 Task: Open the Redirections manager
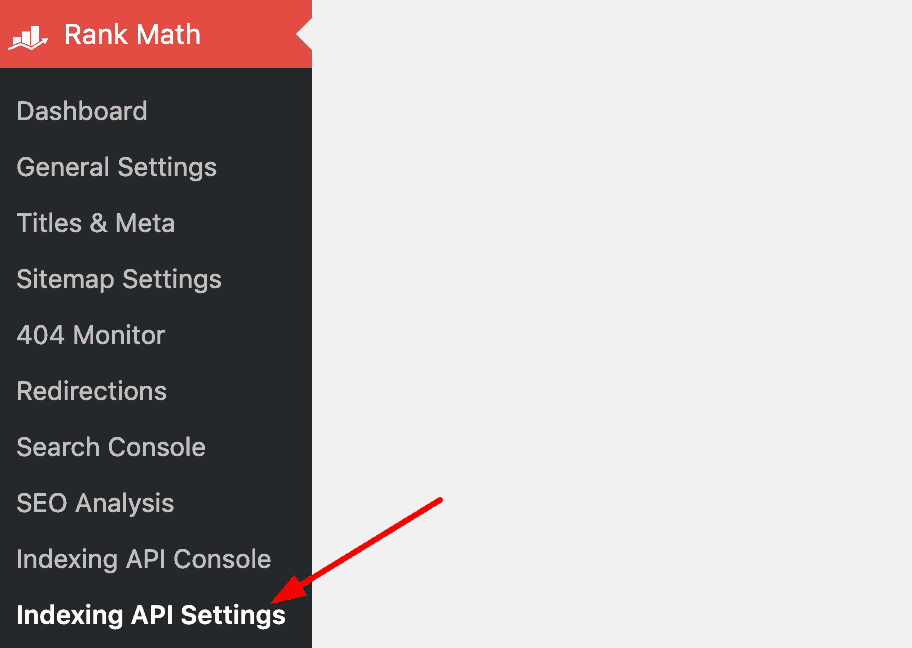point(91,391)
